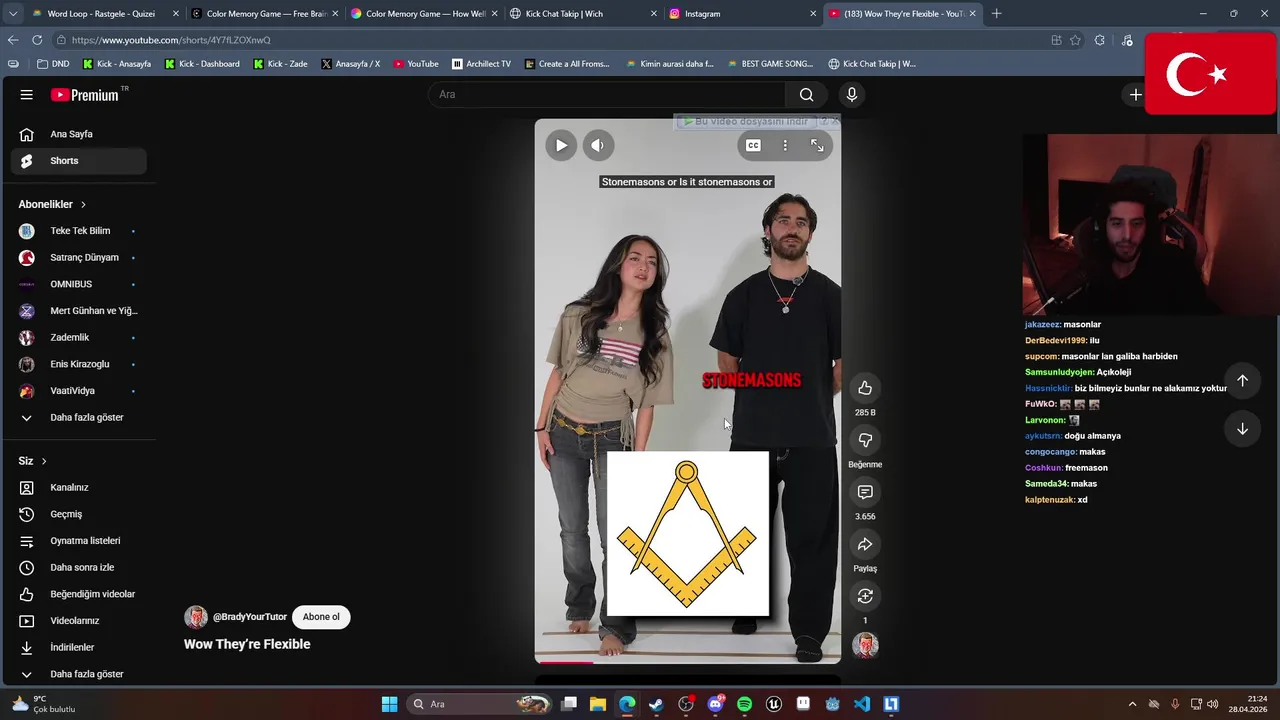Open Spotify from the taskbar
This screenshot has width=1280, height=720.
[744, 704]
